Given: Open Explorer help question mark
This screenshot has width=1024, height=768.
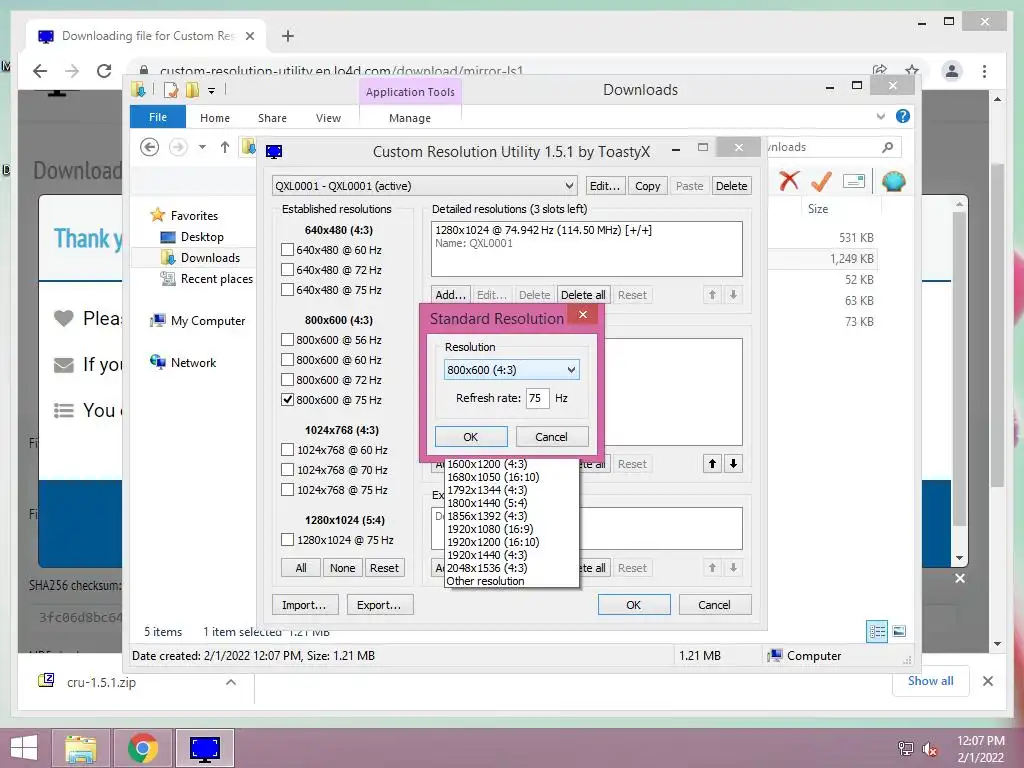Looking at the screenshot, I should [x=903, y=116].
